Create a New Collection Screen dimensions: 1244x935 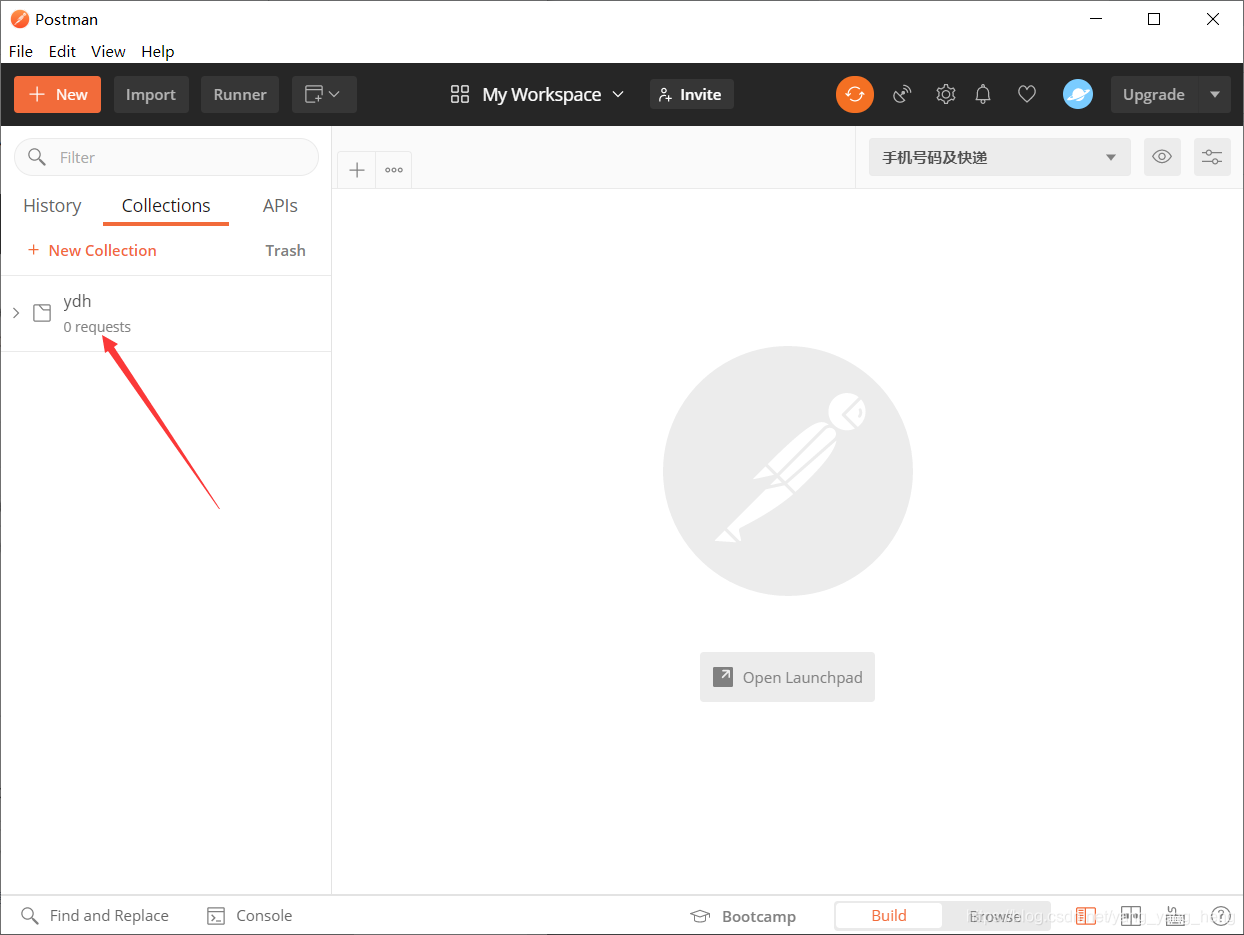coord(92,250)
